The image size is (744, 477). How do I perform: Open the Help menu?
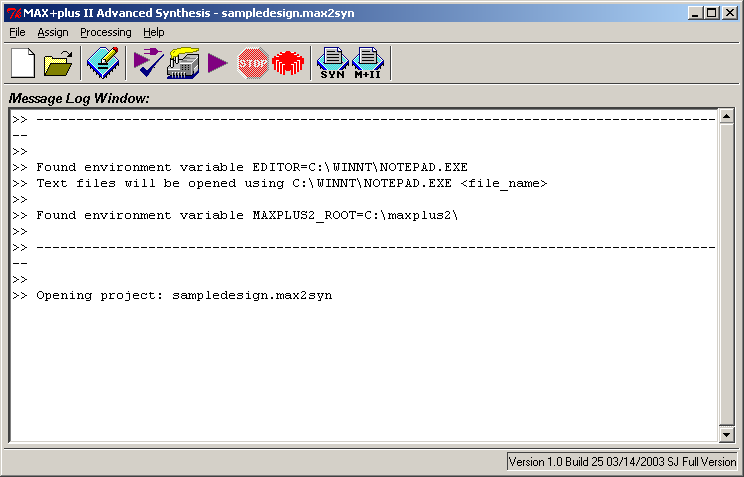[x=154, y=32]
